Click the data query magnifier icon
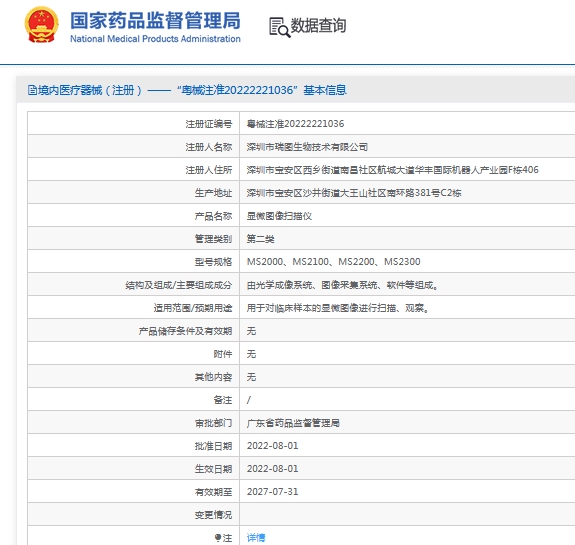 [x=280, y=28]
